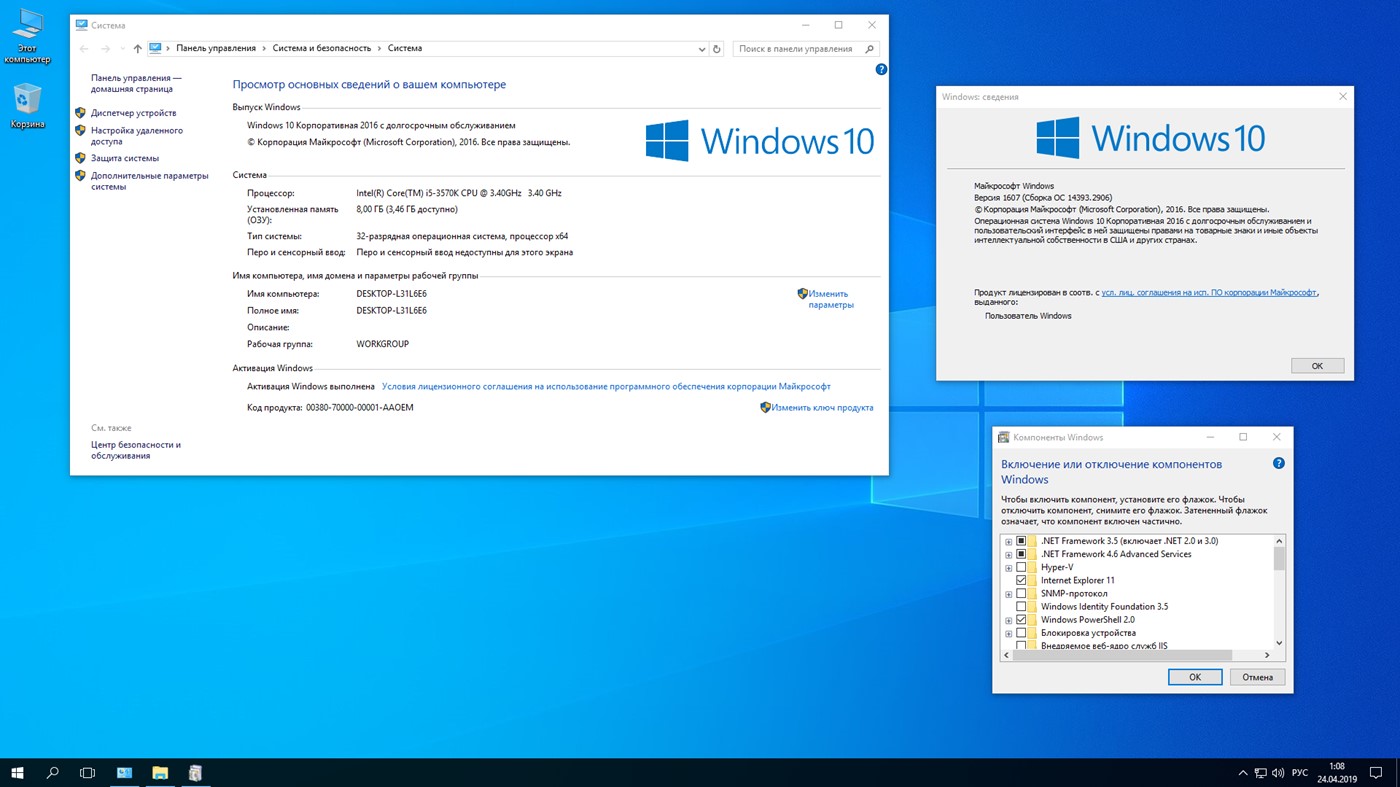
Task: Click the Forward arrow in Система window
Action: tap(106, 48)
